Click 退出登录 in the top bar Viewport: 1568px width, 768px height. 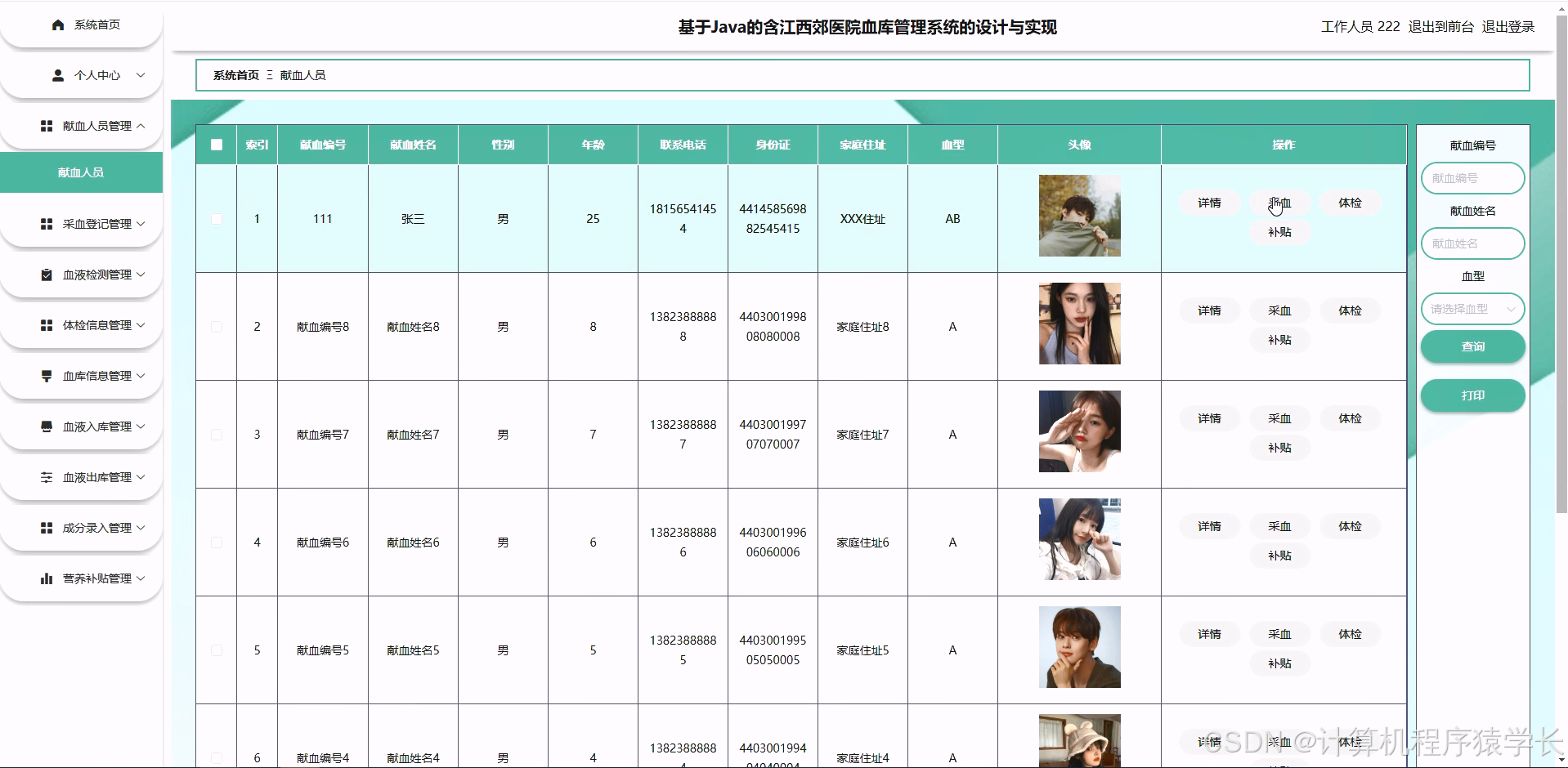tap(1508, 27)
